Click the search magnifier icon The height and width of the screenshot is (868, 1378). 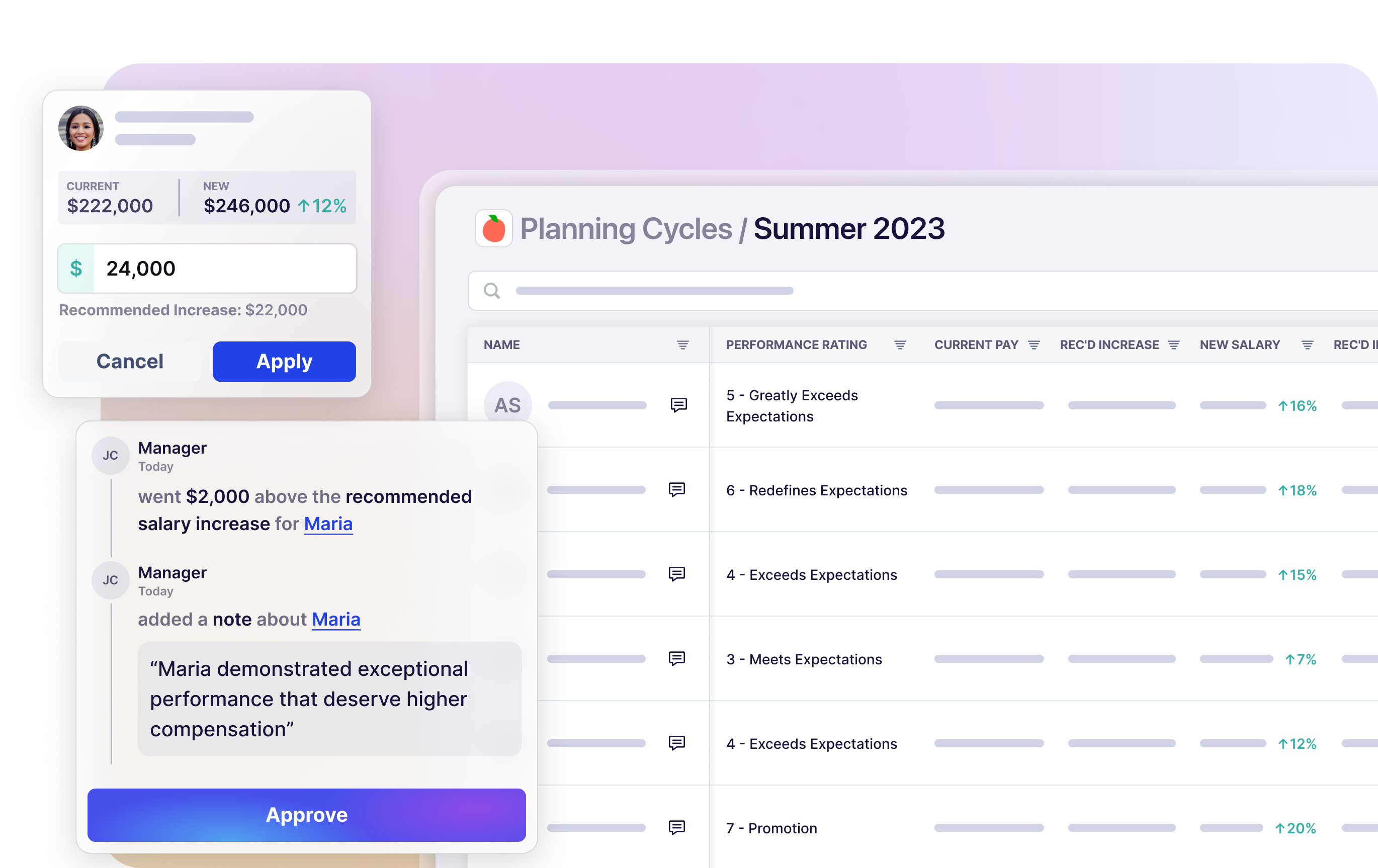point(491,291)
